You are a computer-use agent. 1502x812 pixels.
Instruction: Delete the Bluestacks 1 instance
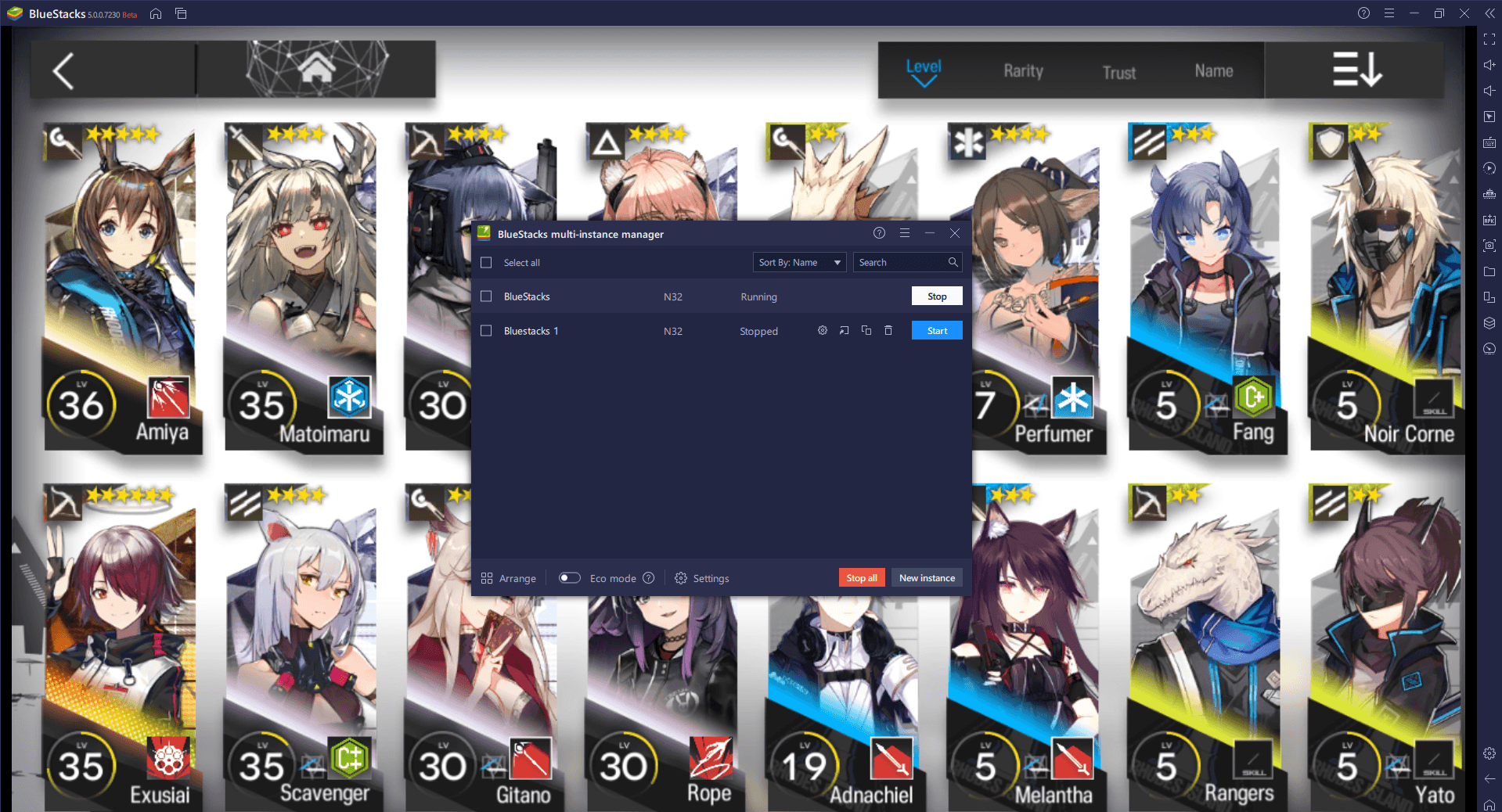888,331
